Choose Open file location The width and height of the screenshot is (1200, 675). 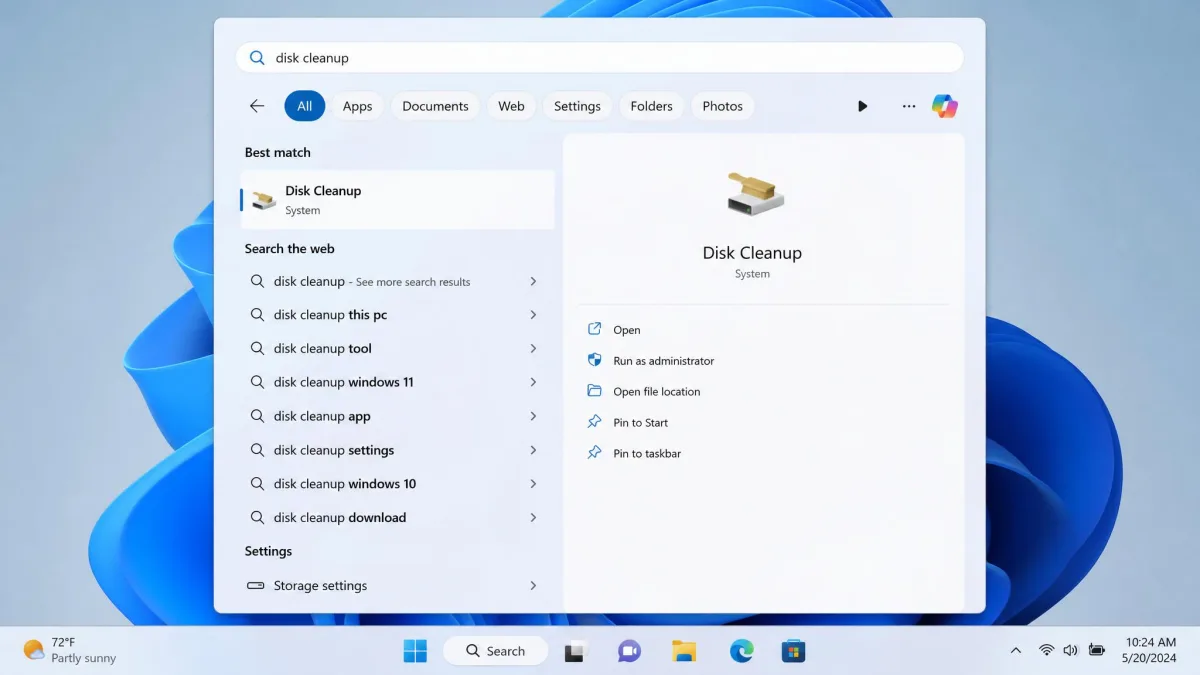coord(657,392)
